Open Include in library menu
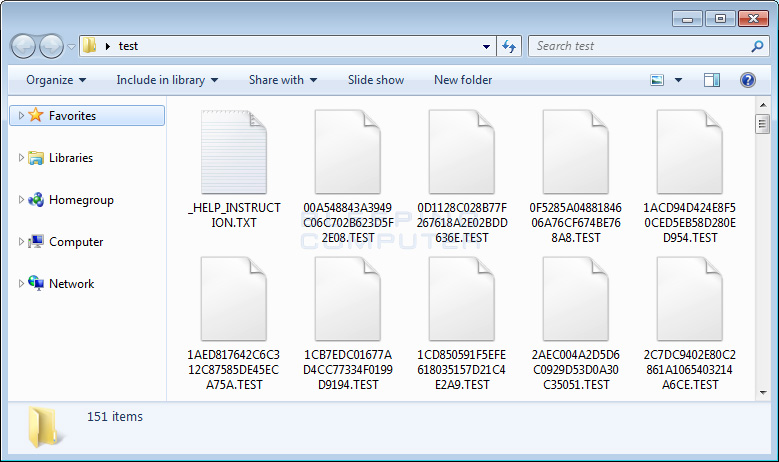The height and width of the screenshot is (462, 779). point(167,80)
